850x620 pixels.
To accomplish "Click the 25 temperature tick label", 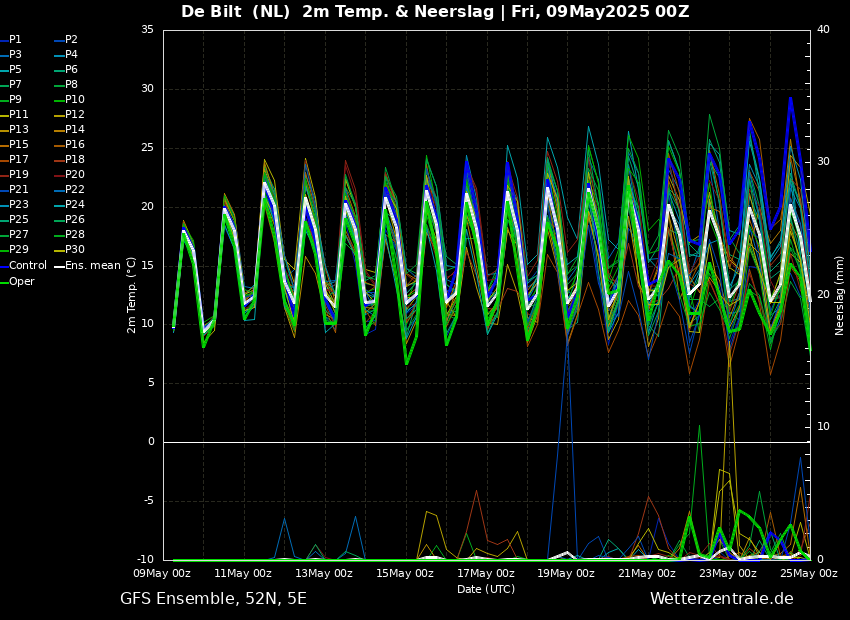I will (x=147, y=148).
